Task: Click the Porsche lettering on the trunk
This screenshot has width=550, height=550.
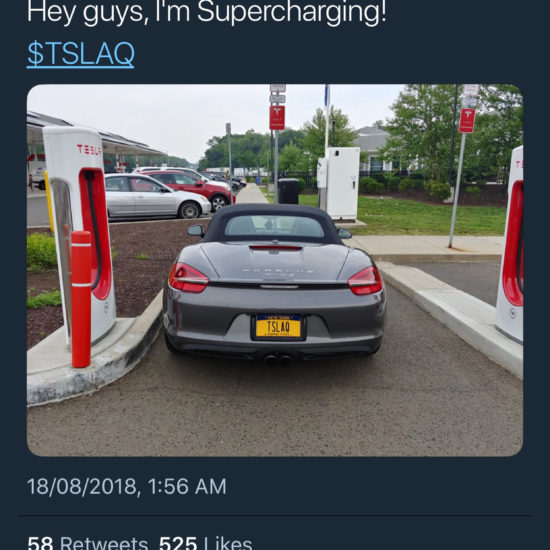Action: pos(278,271)
